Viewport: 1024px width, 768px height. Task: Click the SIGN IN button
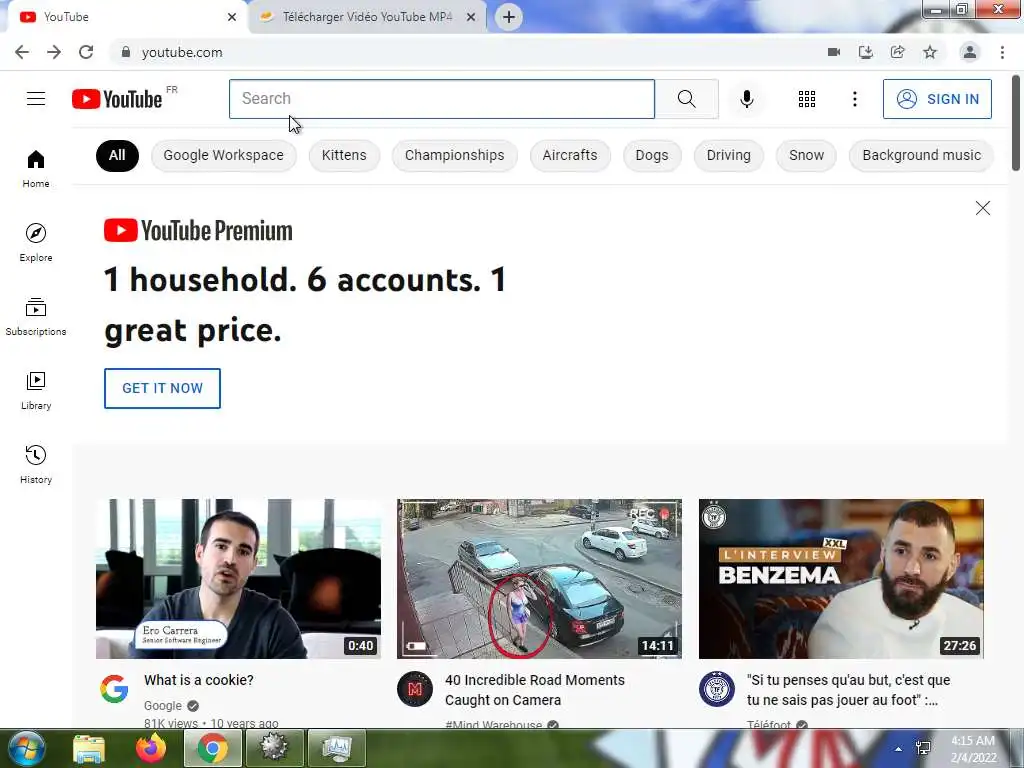click(937, 99)
